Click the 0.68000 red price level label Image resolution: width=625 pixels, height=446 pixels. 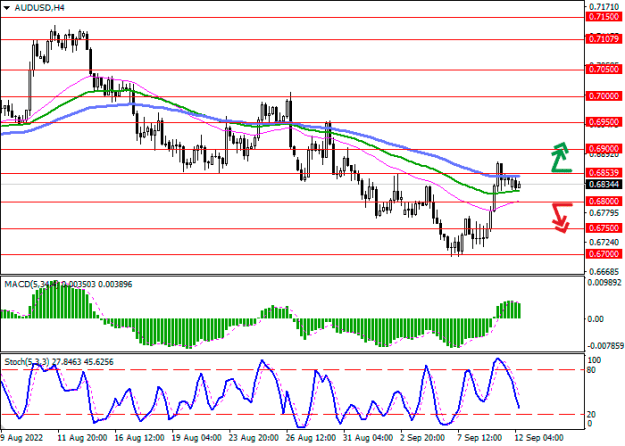[x=604, y=202]
